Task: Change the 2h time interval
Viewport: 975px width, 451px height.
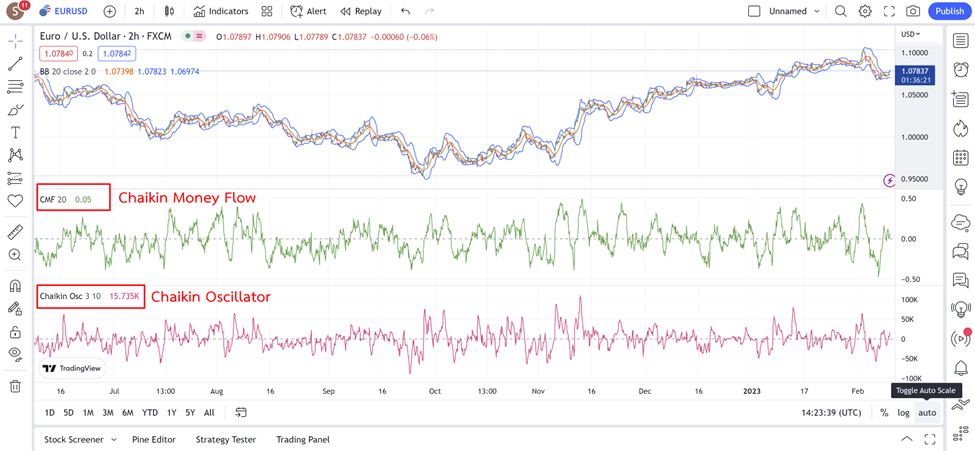Action: tap(139, 11)
